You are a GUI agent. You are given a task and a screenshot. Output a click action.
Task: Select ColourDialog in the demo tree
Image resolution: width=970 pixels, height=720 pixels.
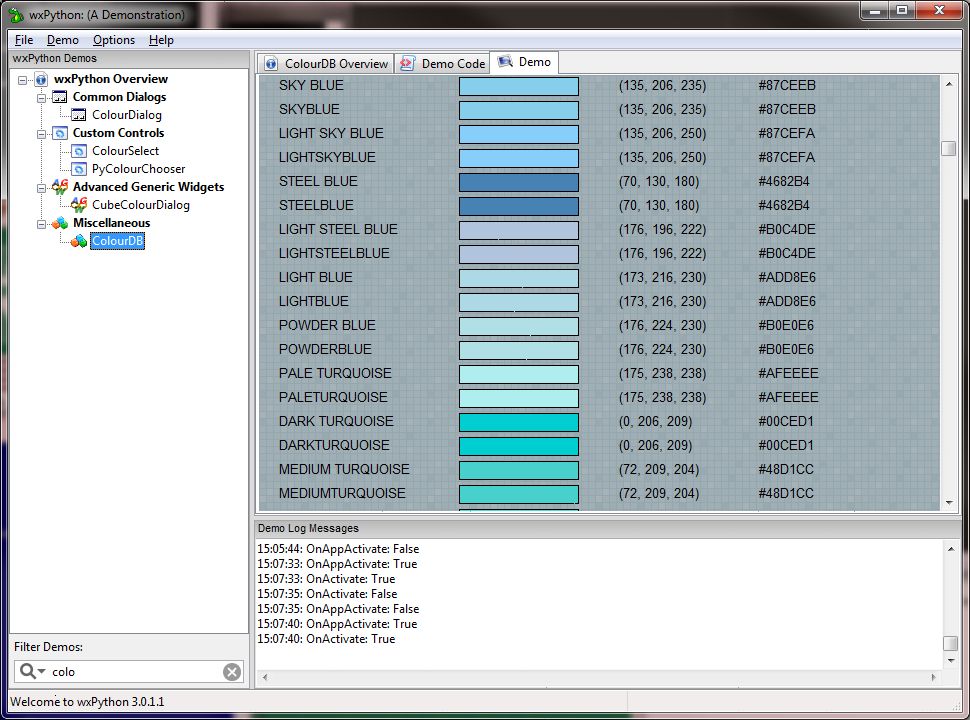127,115
